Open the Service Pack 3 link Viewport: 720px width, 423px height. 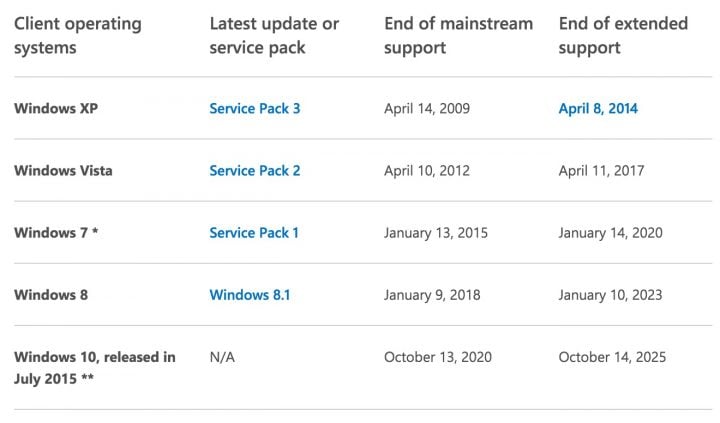[255, 108]
